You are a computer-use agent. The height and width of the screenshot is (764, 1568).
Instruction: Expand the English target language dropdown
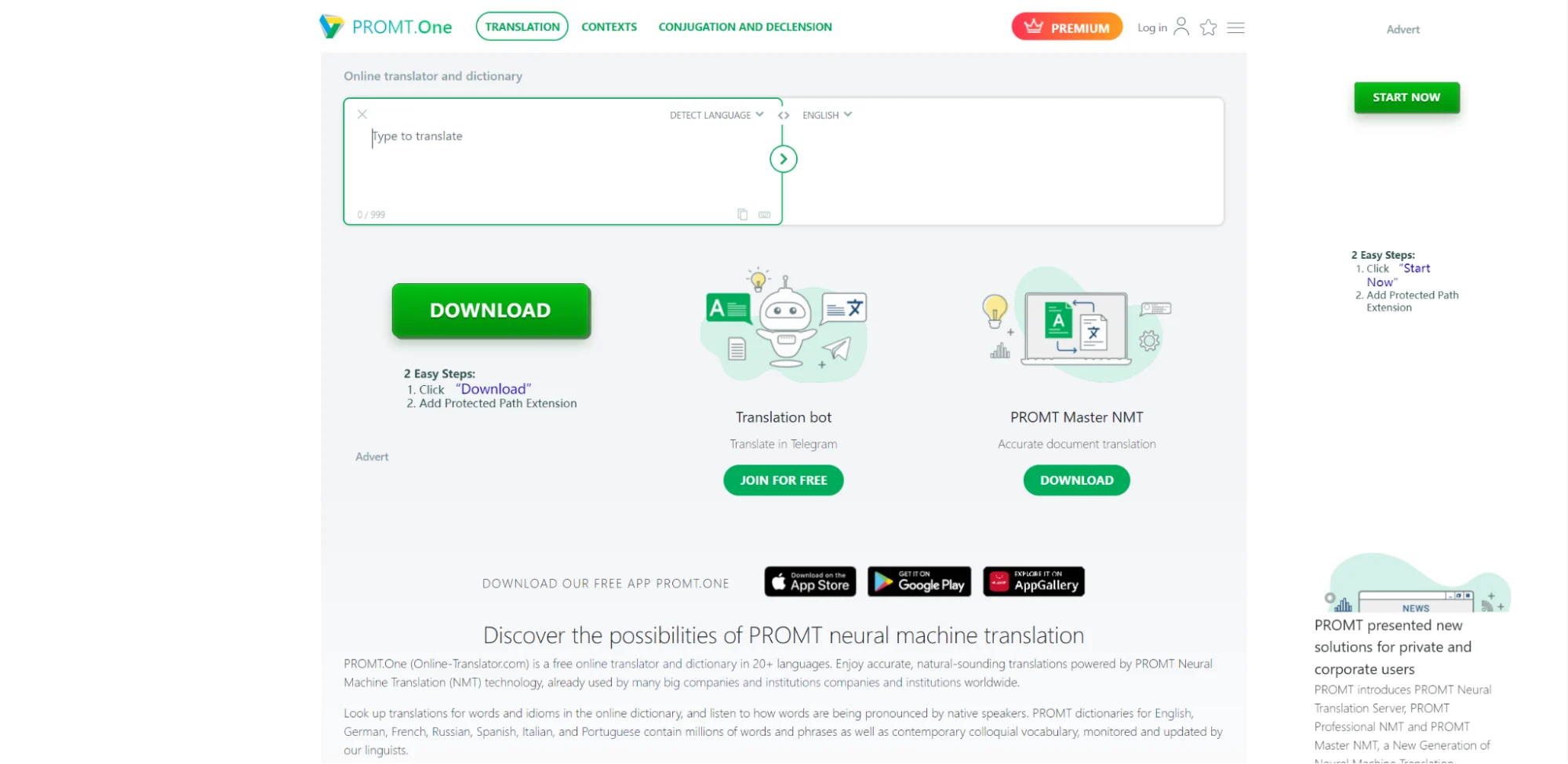[827, 115]
